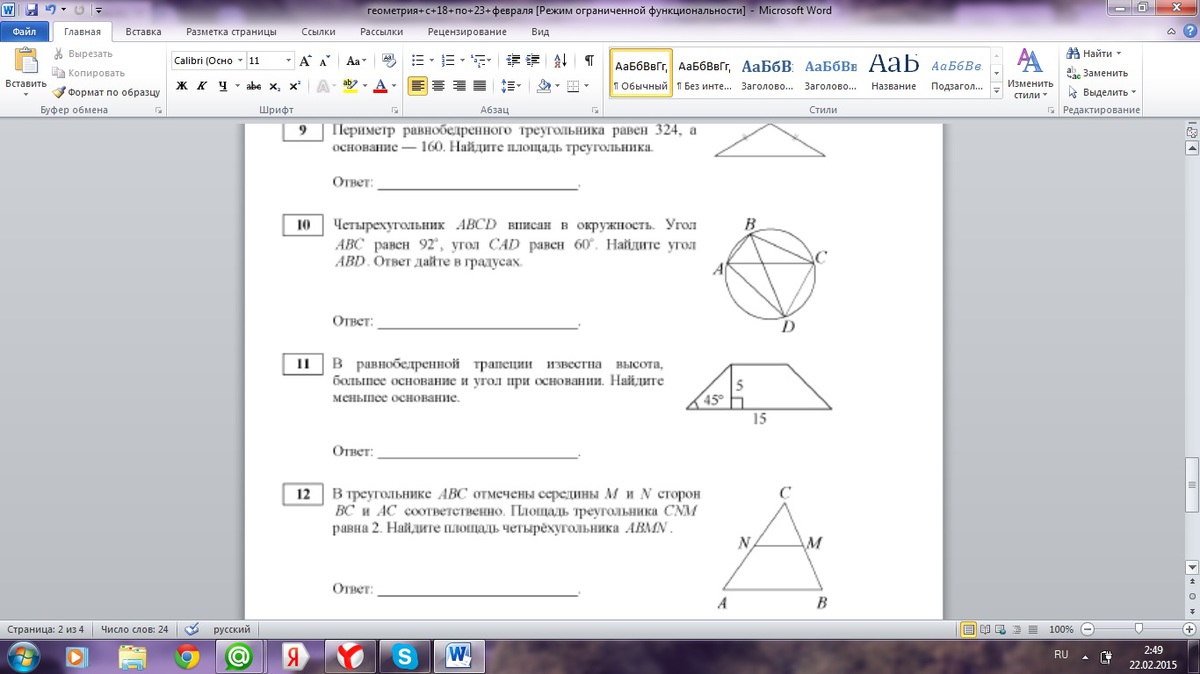Open the Рассылки ribbon tab
The width and height of the screenshot is (1200, 674).
pyautogui.click(x=381, y=31)
